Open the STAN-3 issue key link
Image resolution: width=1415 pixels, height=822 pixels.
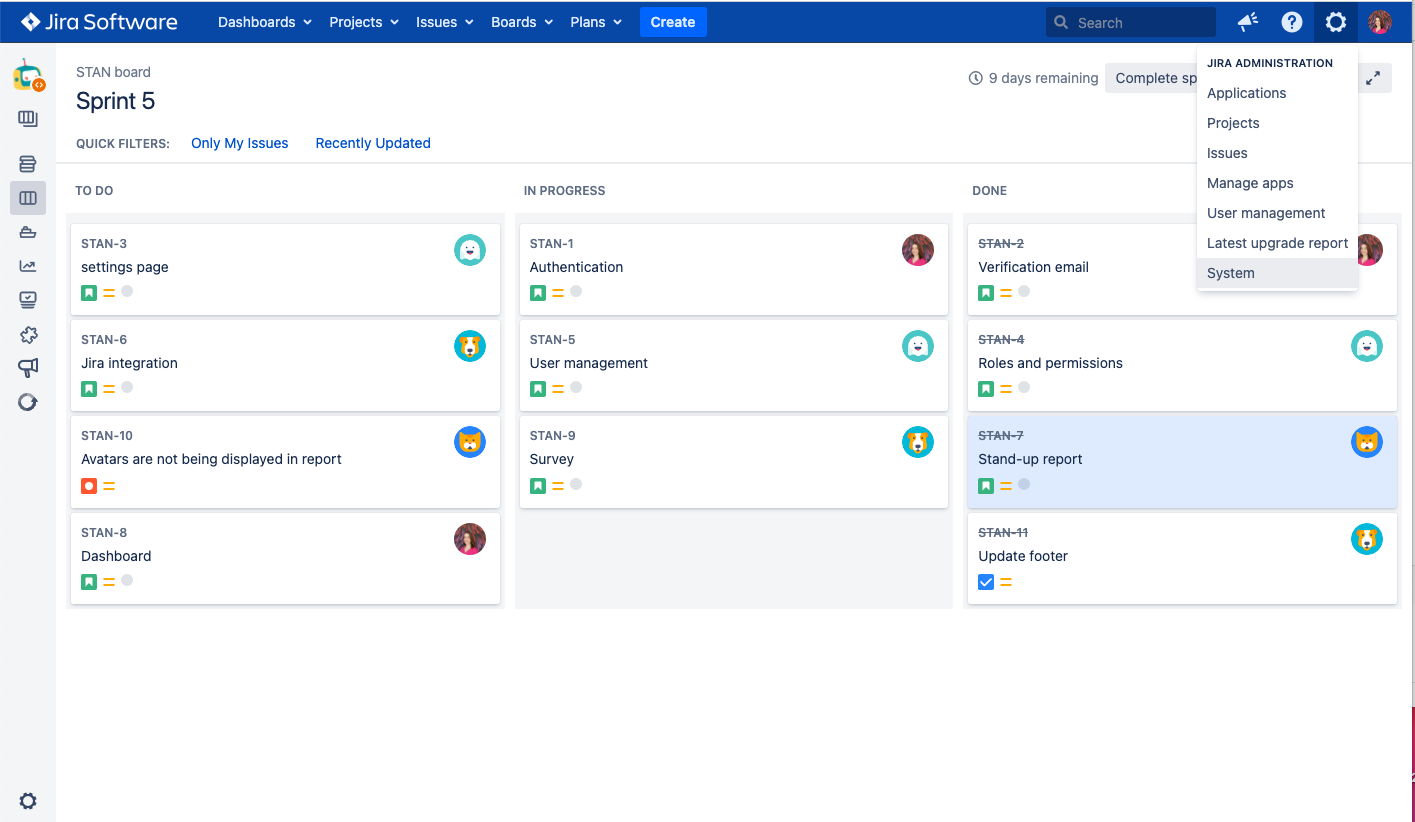click(104, 243)
